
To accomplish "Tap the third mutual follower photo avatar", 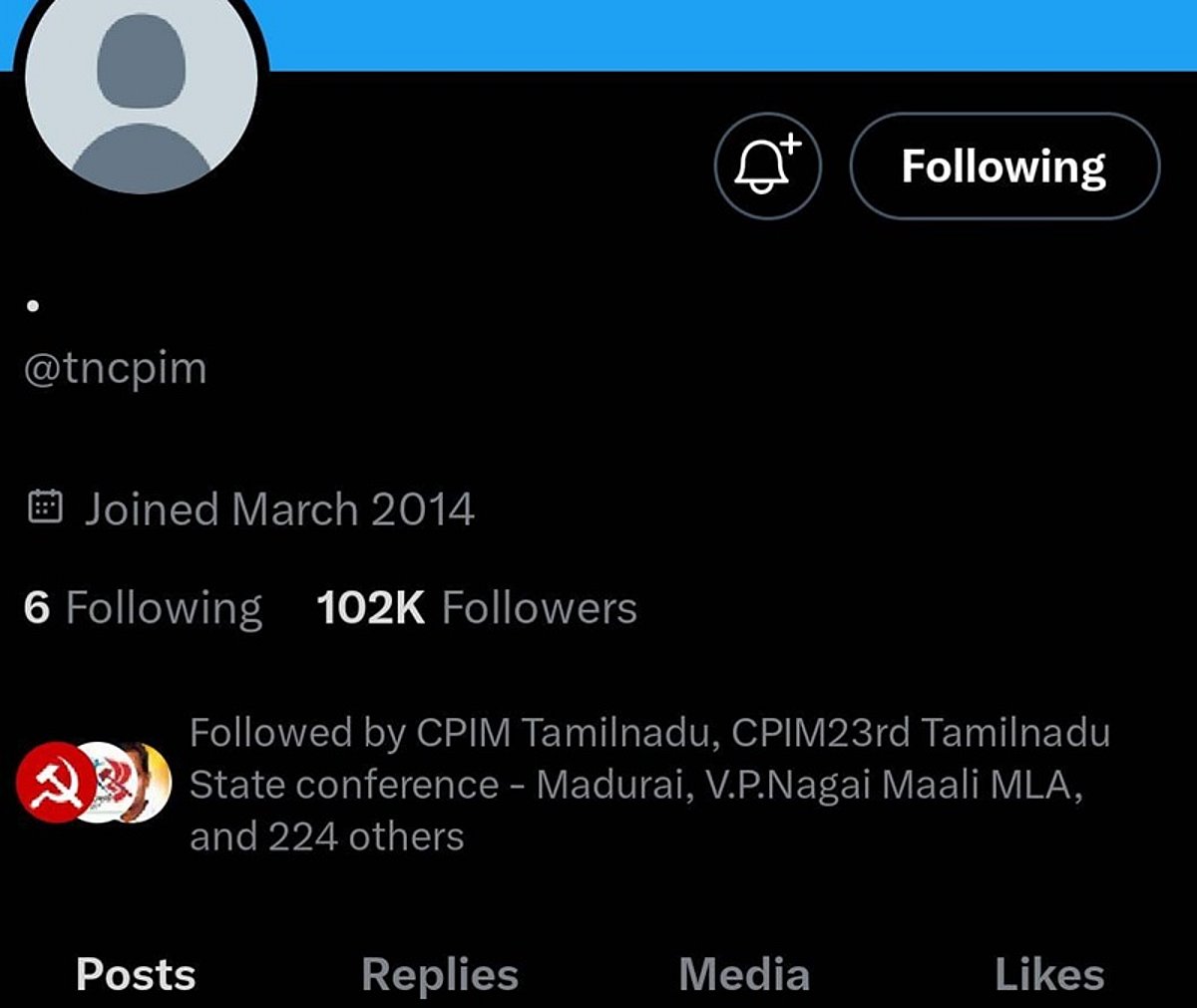I will [x=154, y=784].
